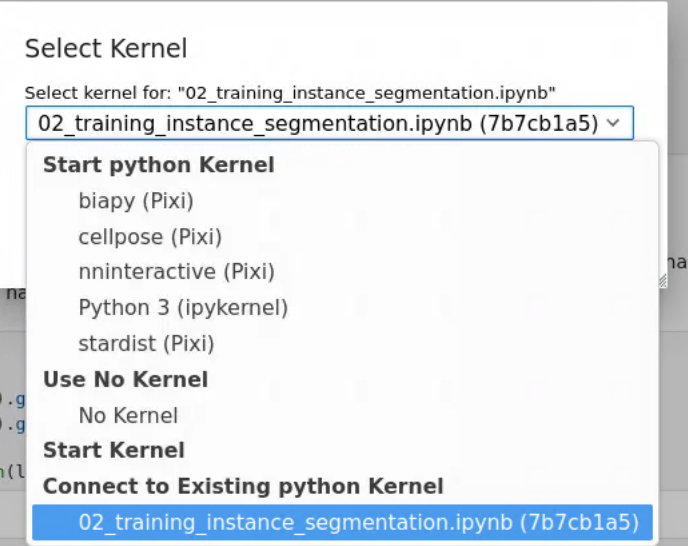Connect to existing 02_training_instance_segmentation.ipynb (7b7cb1a5) kernel

coord(342,522)
